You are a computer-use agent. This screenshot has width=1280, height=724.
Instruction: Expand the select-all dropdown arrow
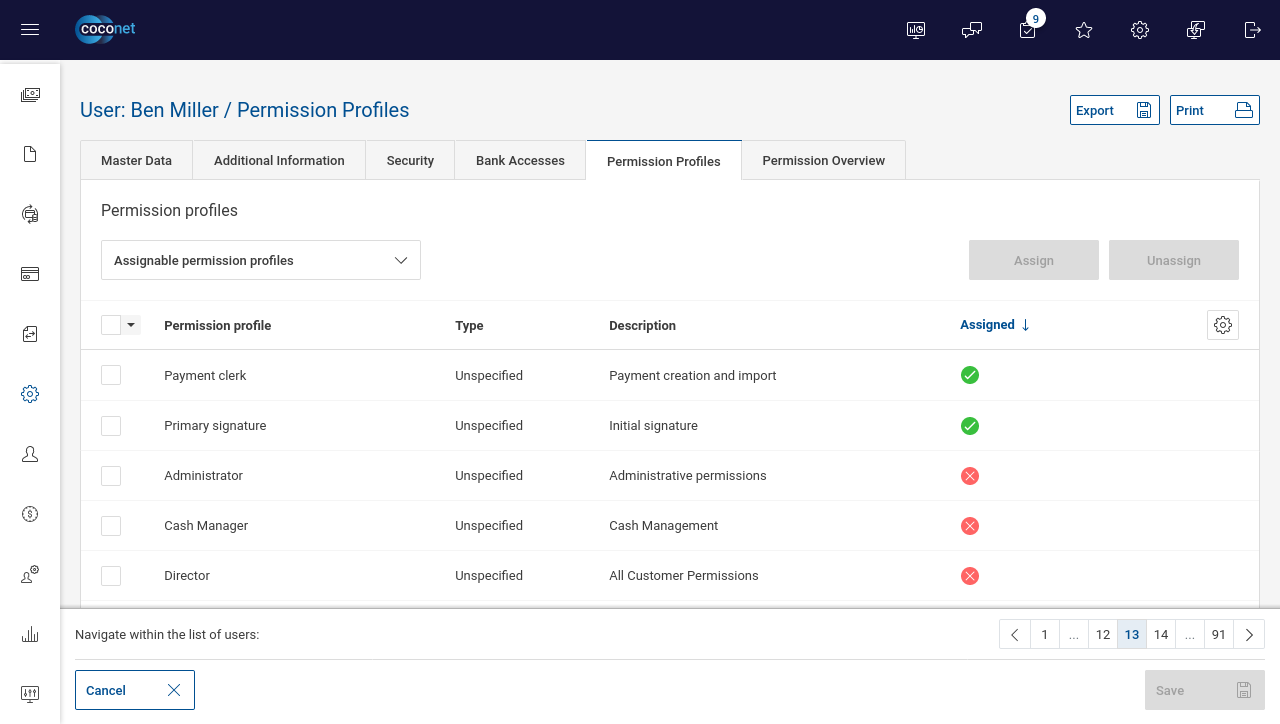tap(131, 325)
